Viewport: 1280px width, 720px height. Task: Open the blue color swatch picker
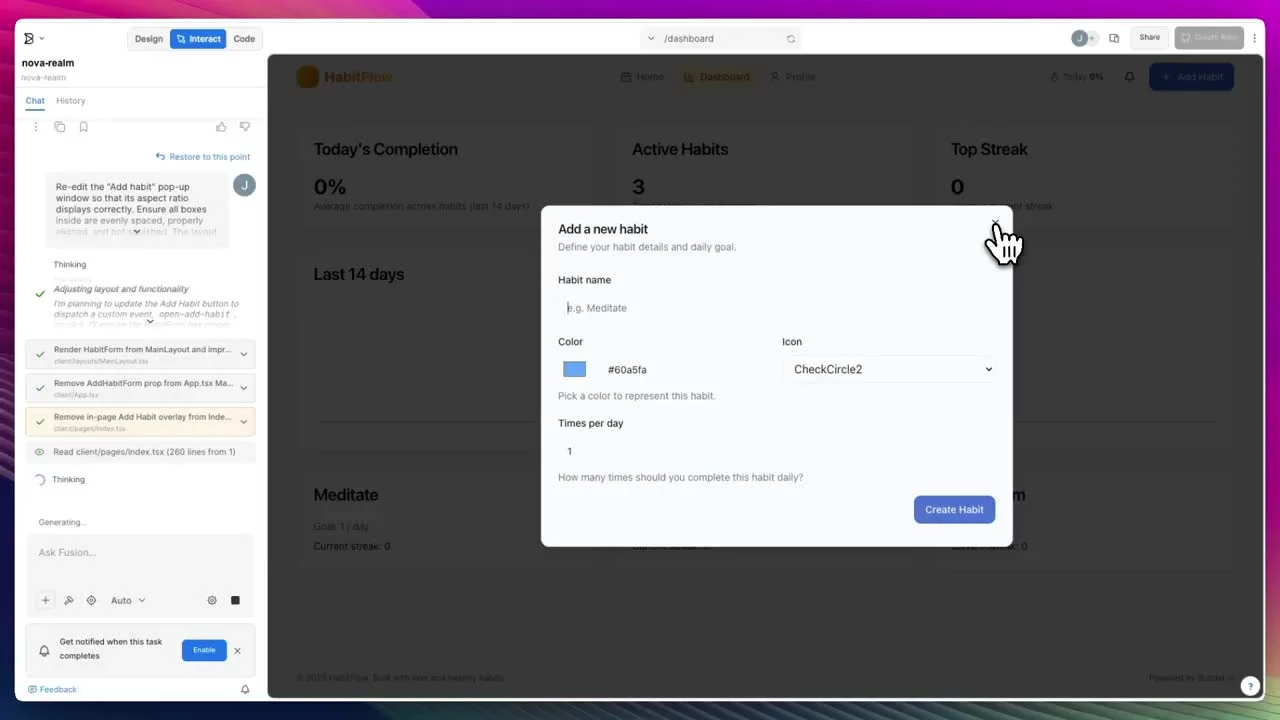click(575, 369)
